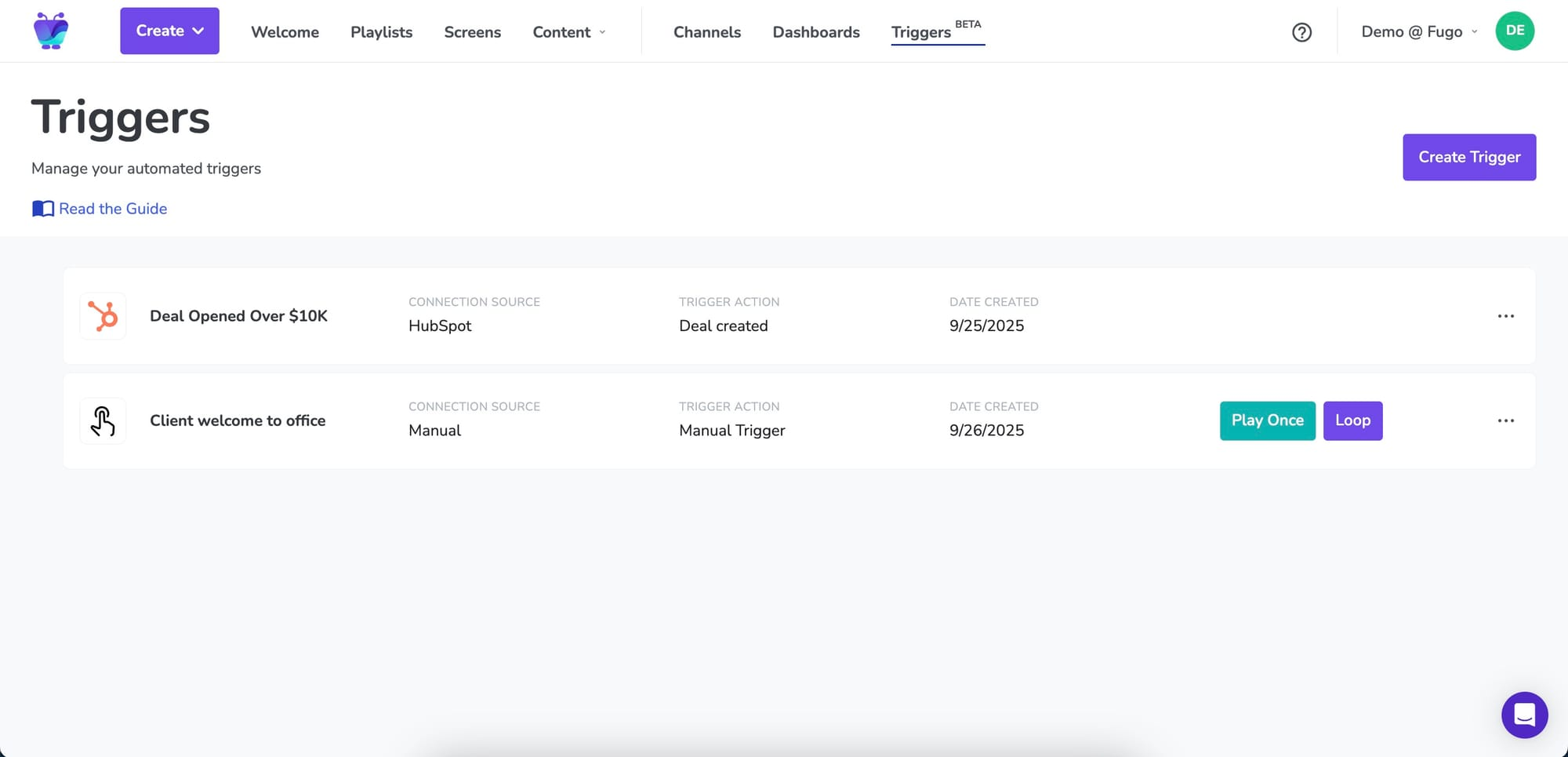Click the book icon beside Read the Guide
This screenshot has width=1568, height=757.
(43, 209)
